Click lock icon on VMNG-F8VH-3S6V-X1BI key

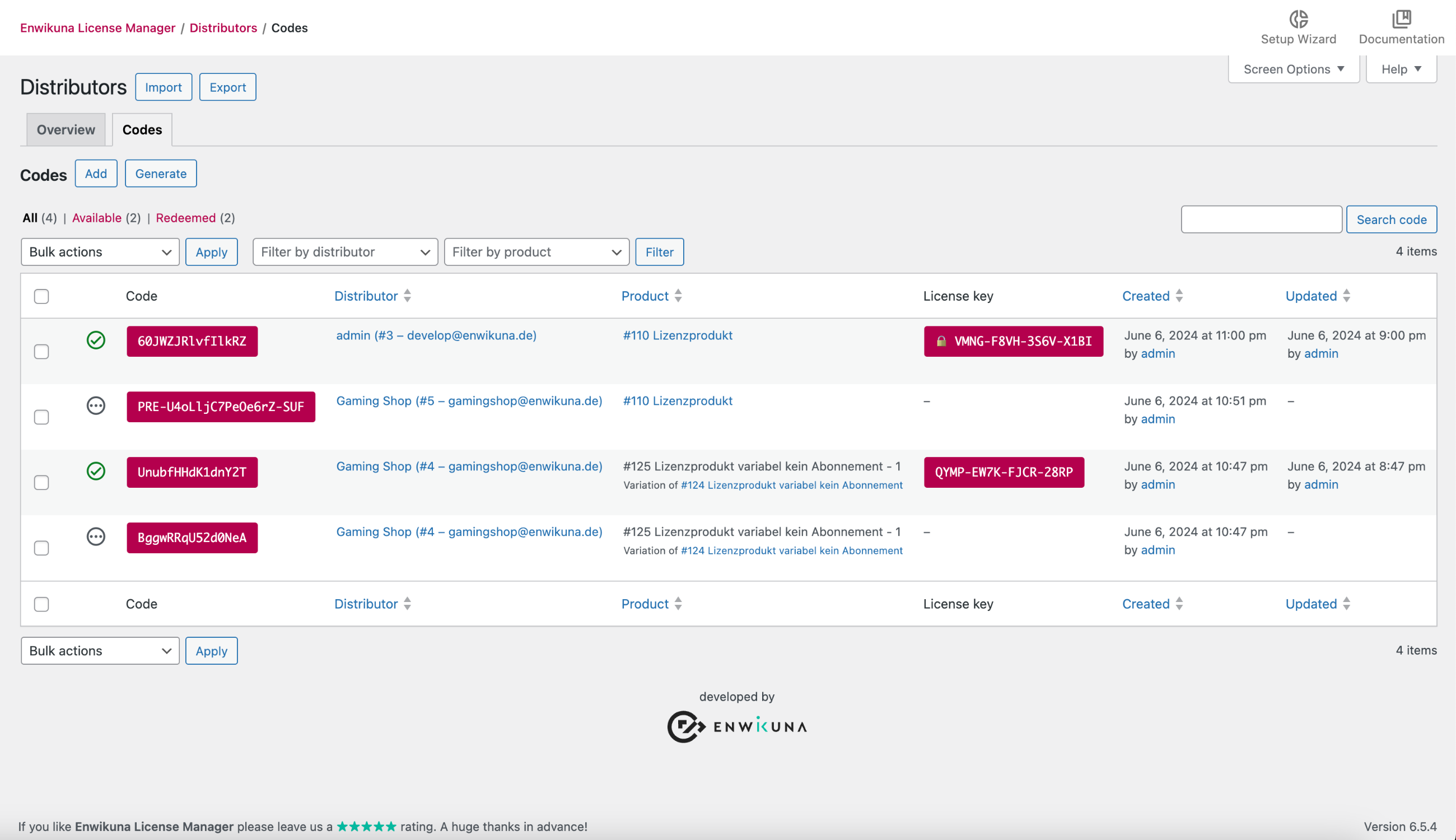coord(941,341)
